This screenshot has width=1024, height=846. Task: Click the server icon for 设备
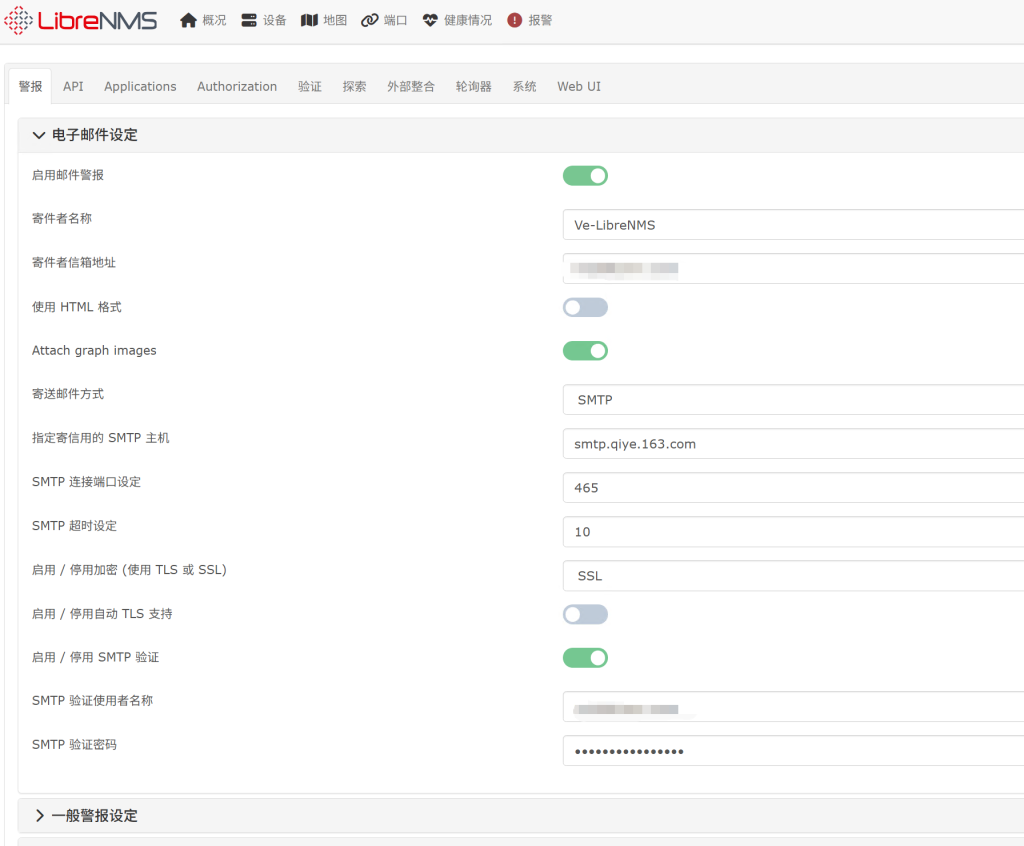click(x=249, y=21)
